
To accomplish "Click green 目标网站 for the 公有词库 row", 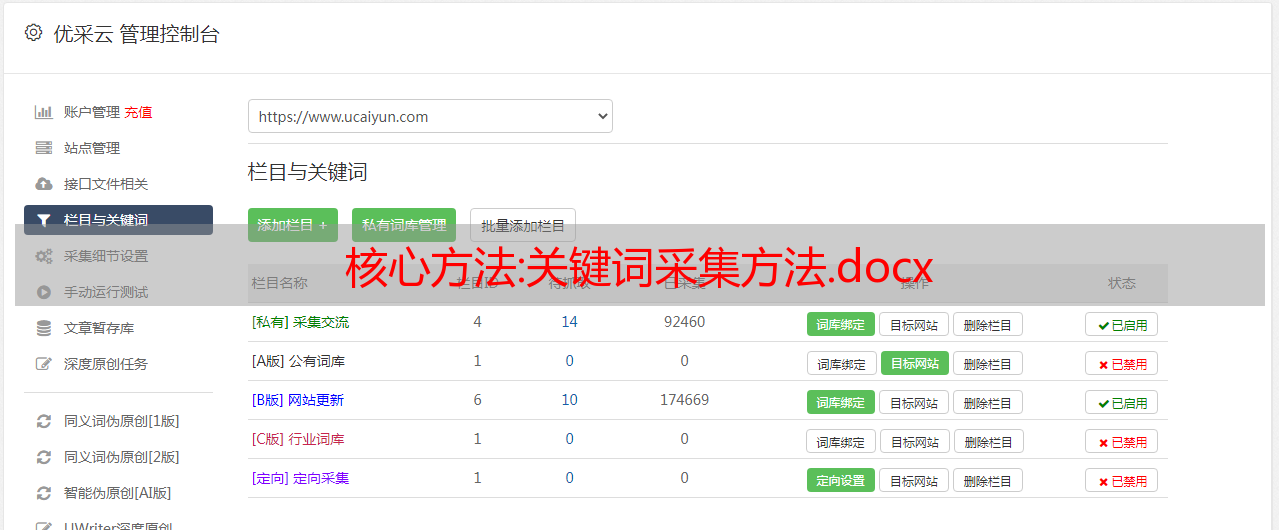I will (915, 363).
